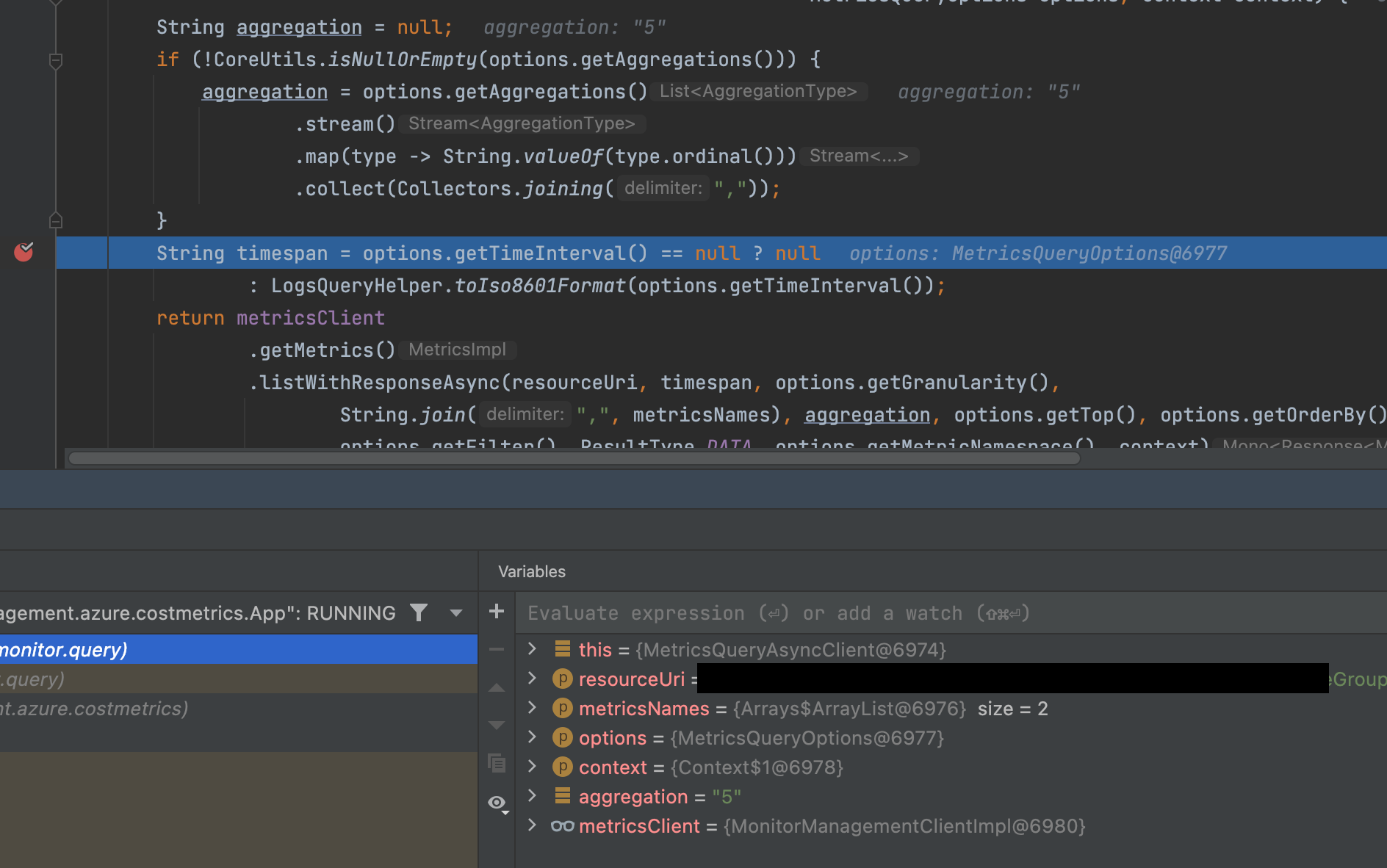Image resolution: width=1387 pixels, height=868 pixels.
Task: Click the MetricsImpl inlay hint
Action: point(457,350)
